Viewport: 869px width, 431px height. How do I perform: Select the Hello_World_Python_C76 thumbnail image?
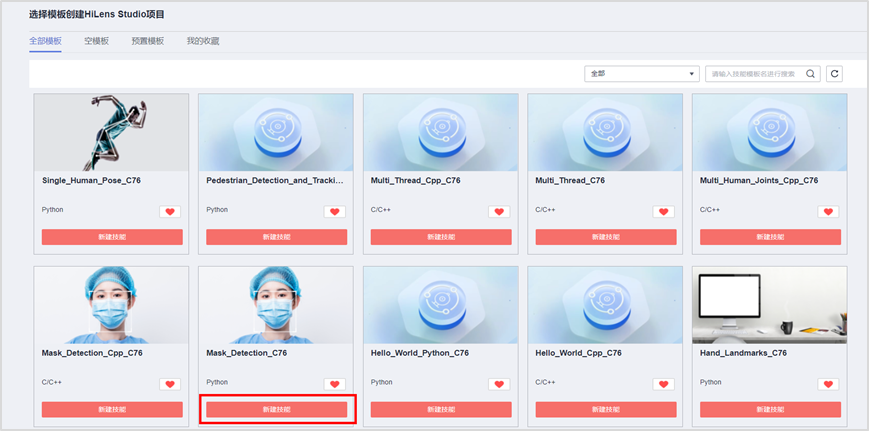[441, 305]
